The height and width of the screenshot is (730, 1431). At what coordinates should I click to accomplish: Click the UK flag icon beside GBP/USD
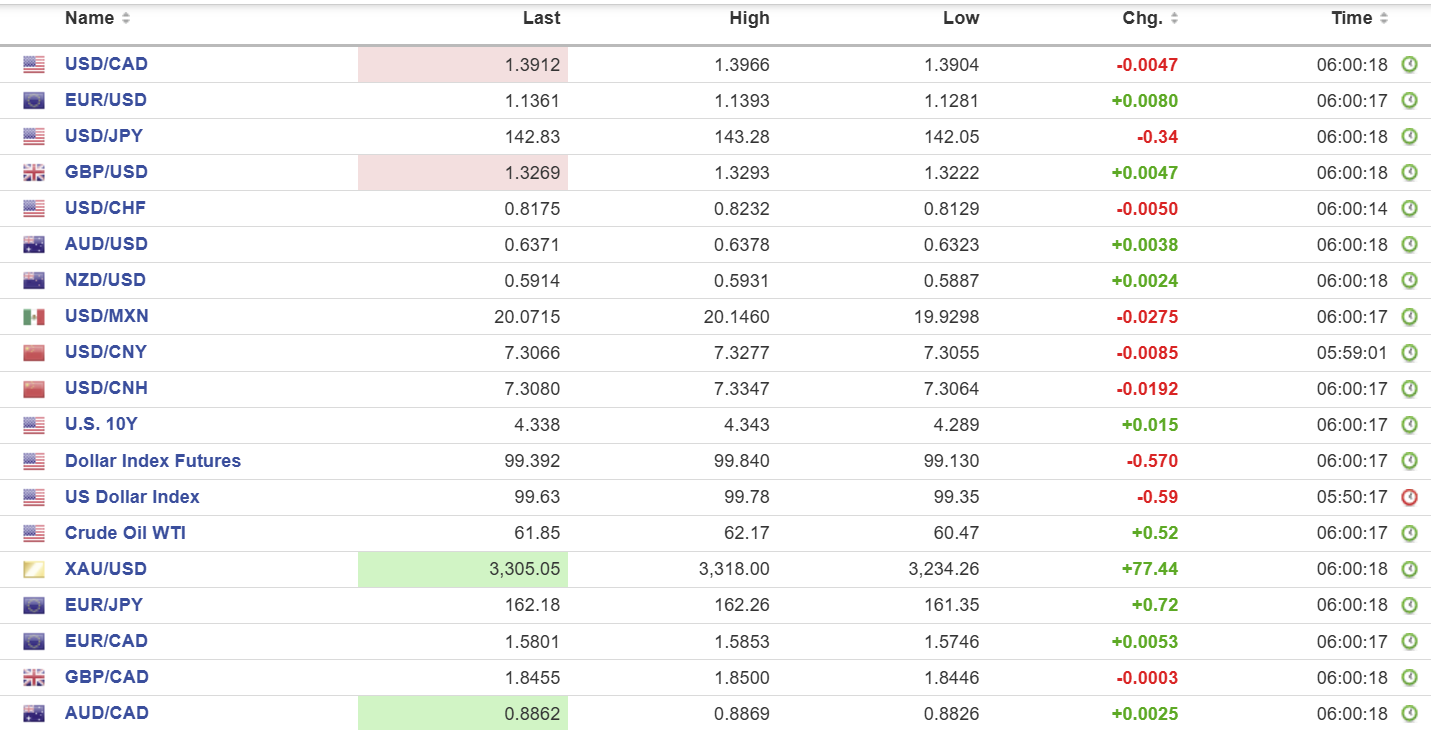pyautogui.click(x=34, y=173)
